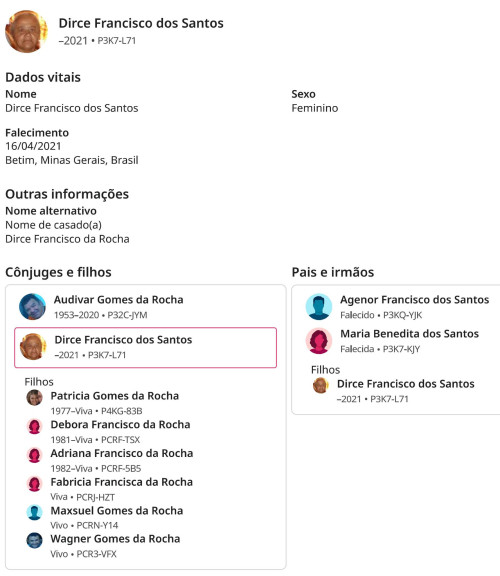Open Wagner Gomes da Rocha's name link

tap(115, 539)
